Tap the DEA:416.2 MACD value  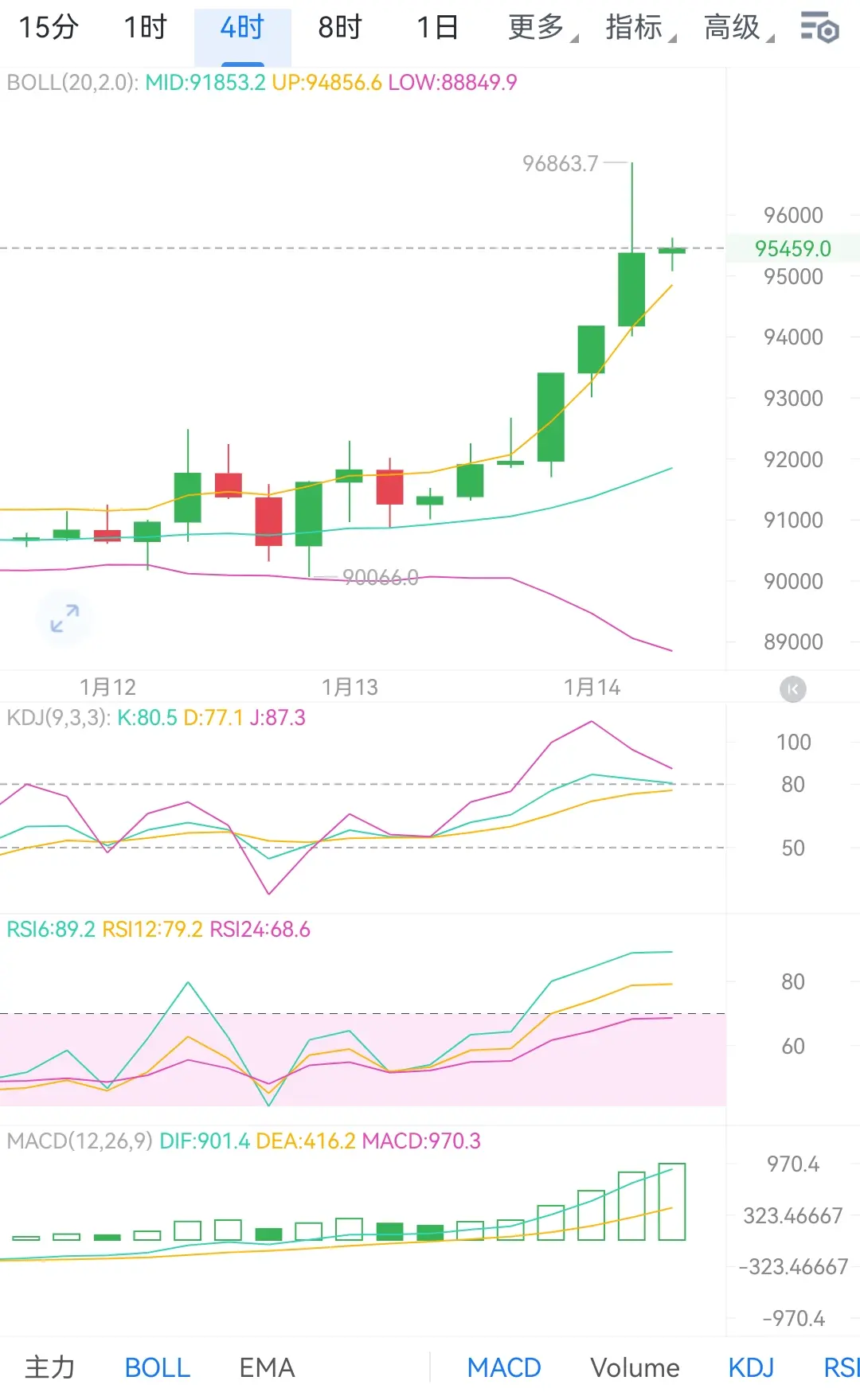click(306, 1141)
